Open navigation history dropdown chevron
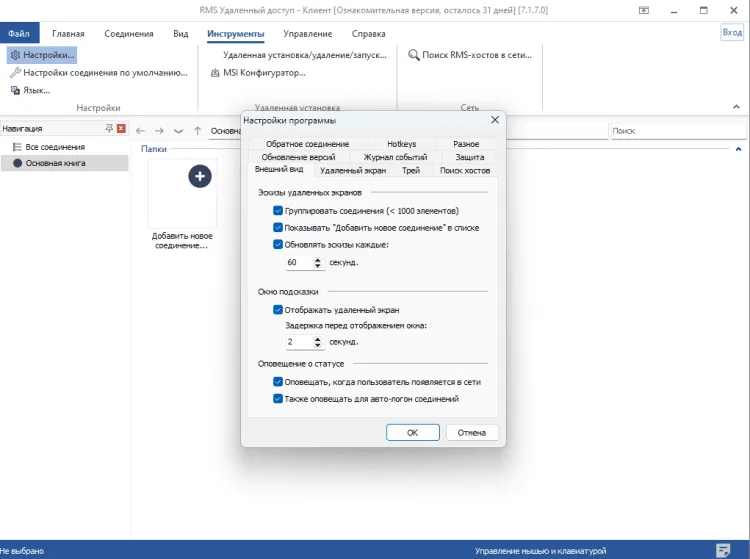This screenshot has width=750, height=559. click(x=178, y=131)
